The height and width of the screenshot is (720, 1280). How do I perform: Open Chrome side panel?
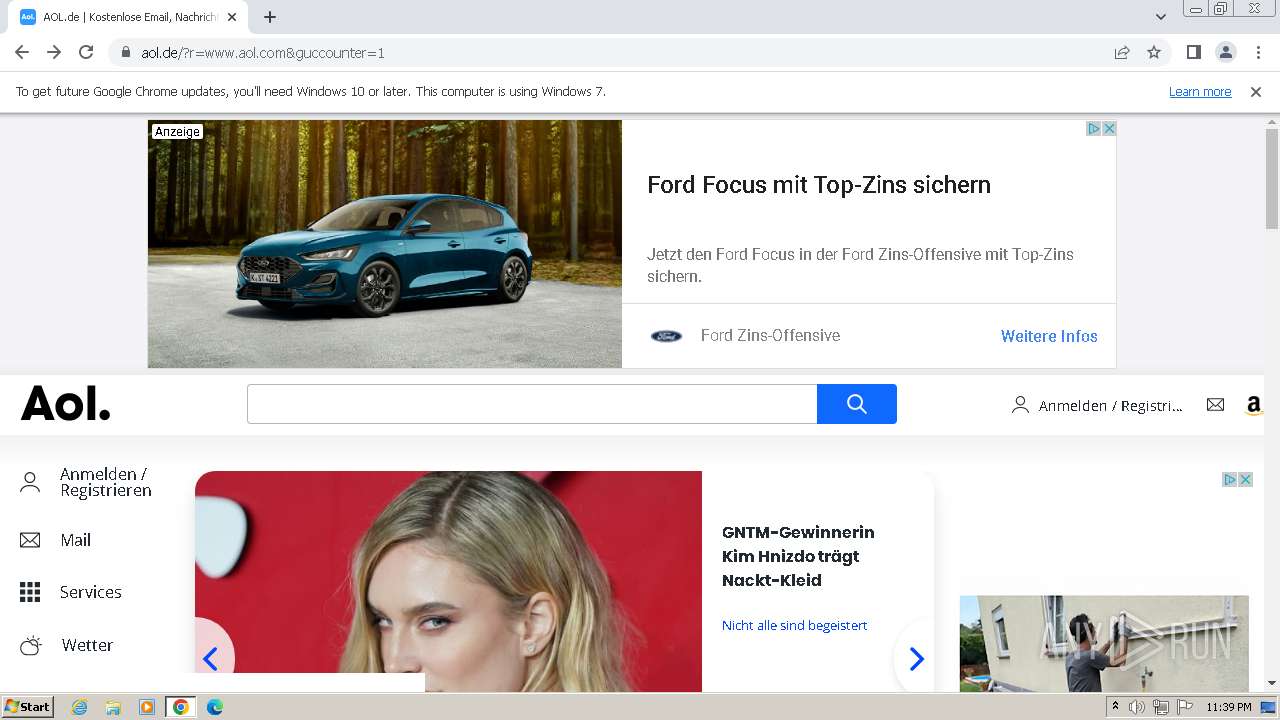(1193, 52)
